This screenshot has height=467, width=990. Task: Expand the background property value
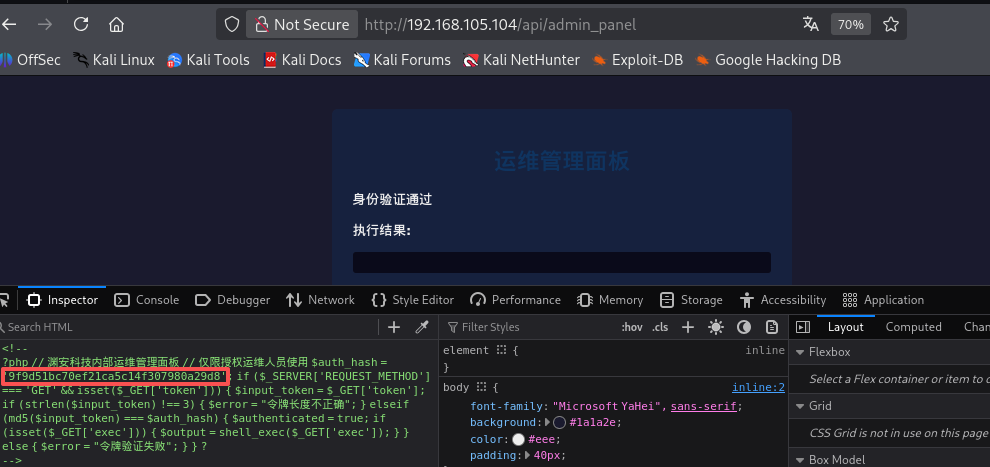[x=547, y=422]
